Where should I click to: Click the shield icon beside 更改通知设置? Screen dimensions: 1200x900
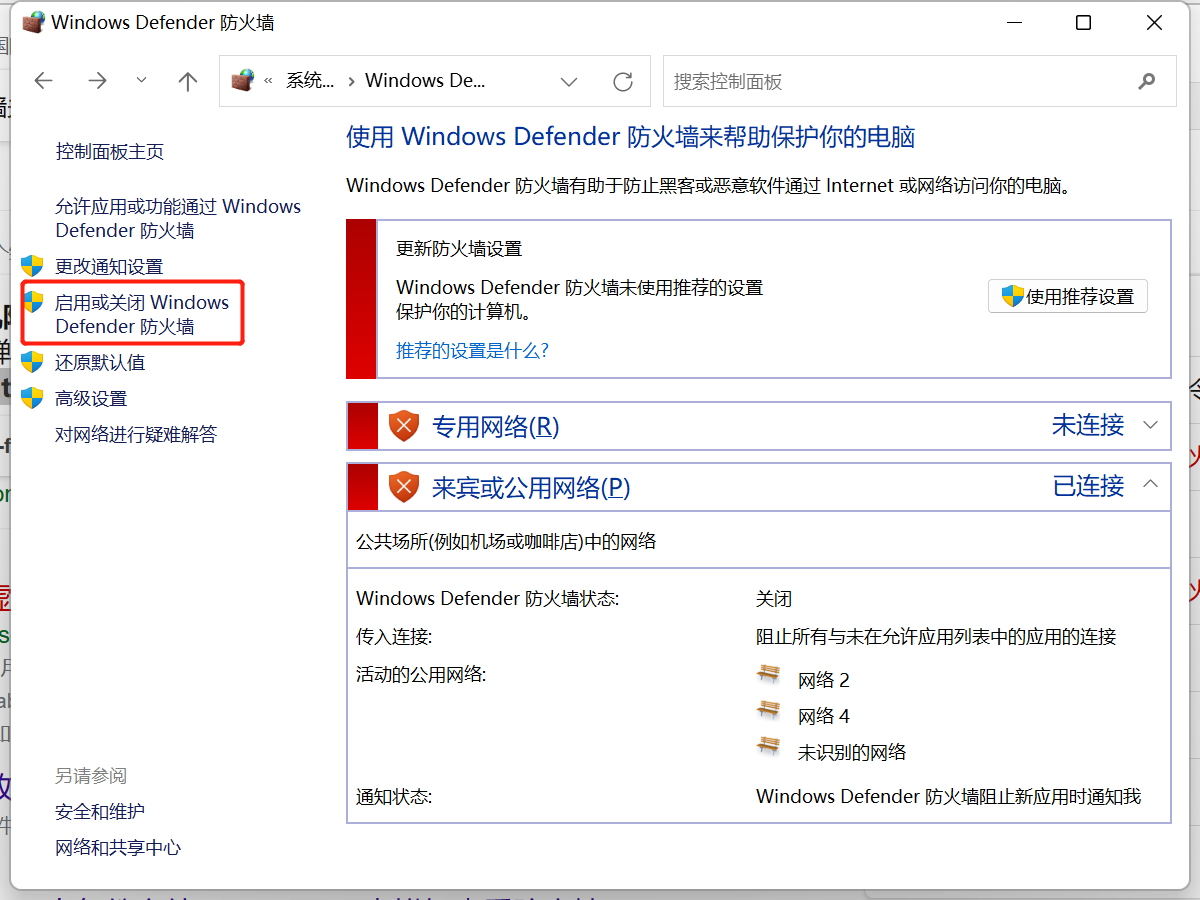pos(33,266)
